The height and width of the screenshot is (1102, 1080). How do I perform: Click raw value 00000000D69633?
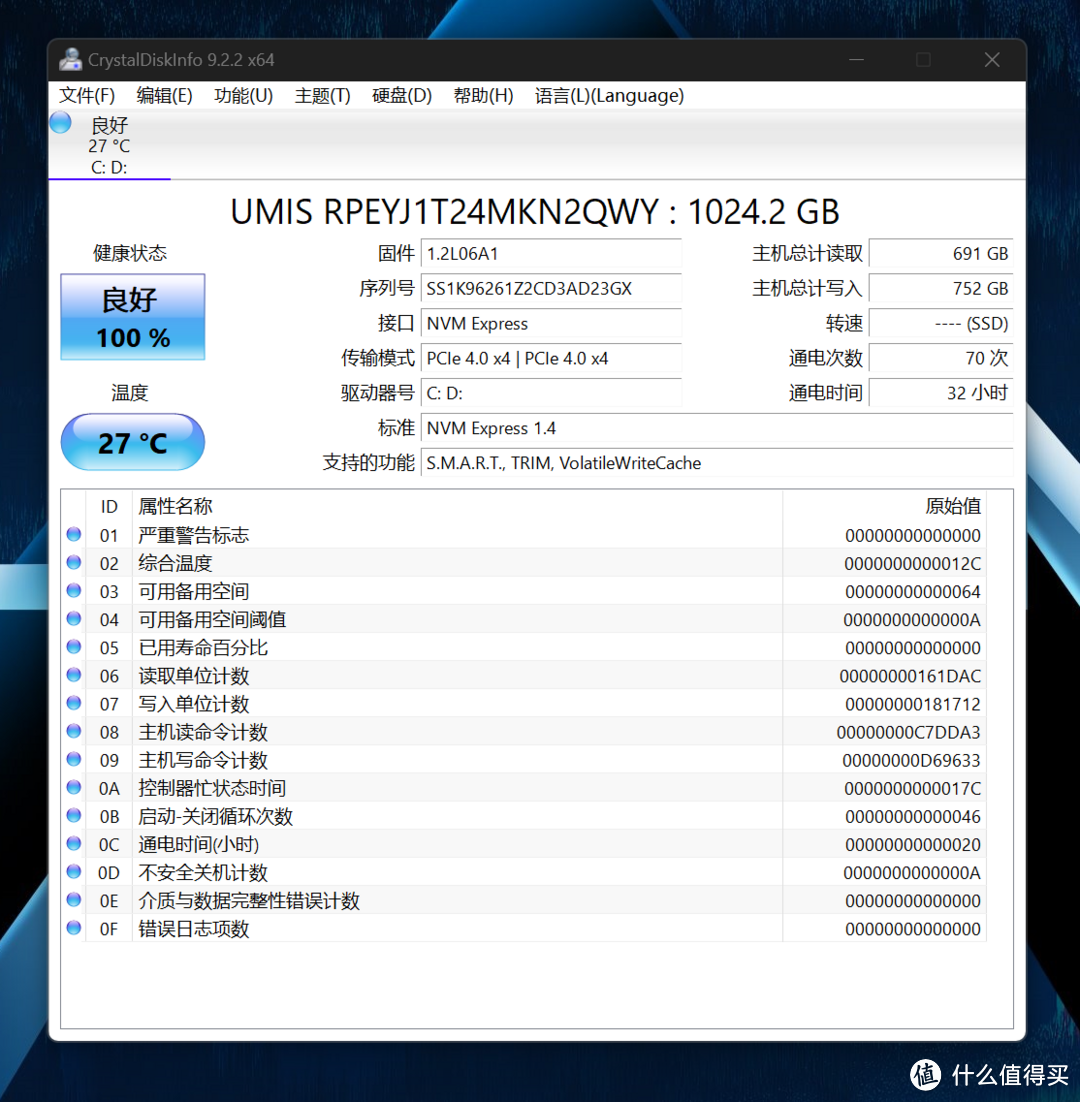pos(911,760)
